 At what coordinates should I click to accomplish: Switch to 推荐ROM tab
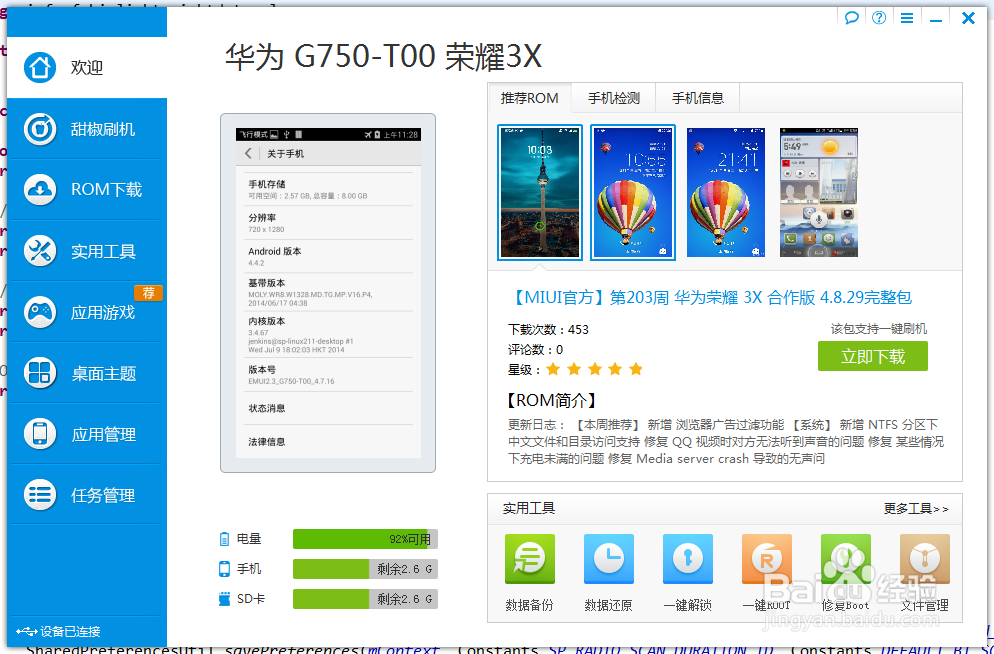pyautogui.click(x=529, y=98)
